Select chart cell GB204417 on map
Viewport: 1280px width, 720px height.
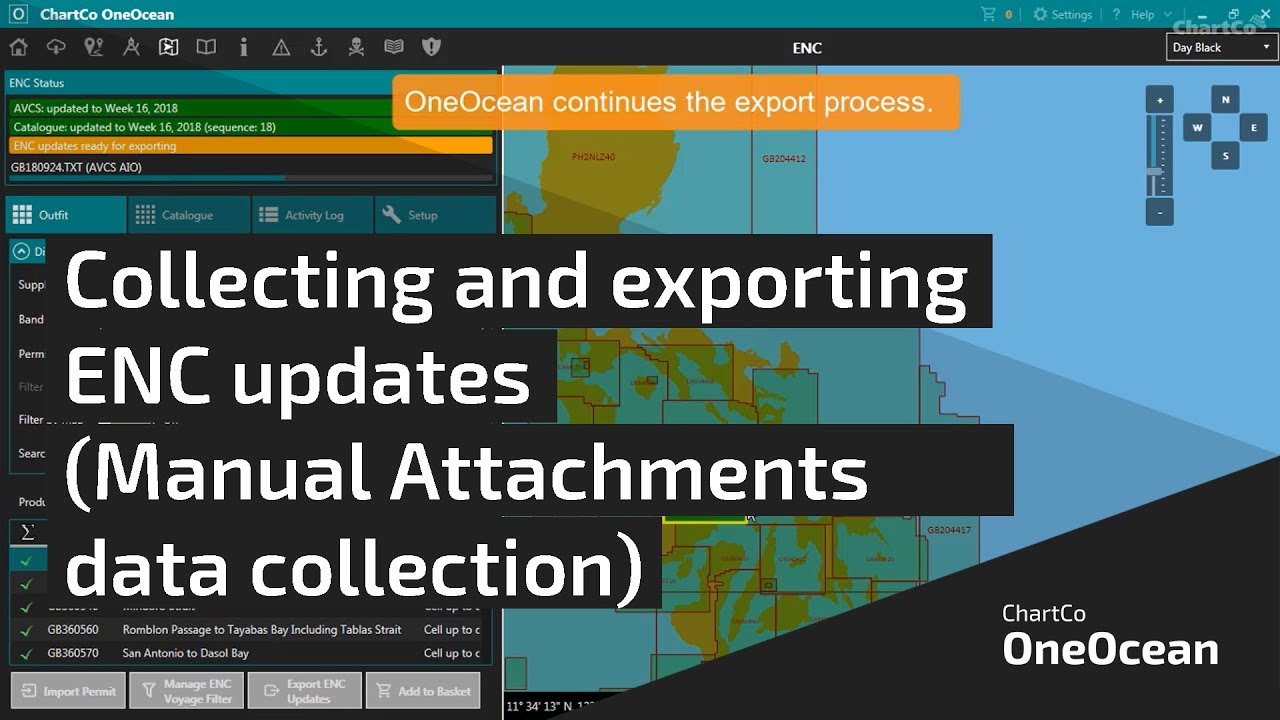click(949, 529)
